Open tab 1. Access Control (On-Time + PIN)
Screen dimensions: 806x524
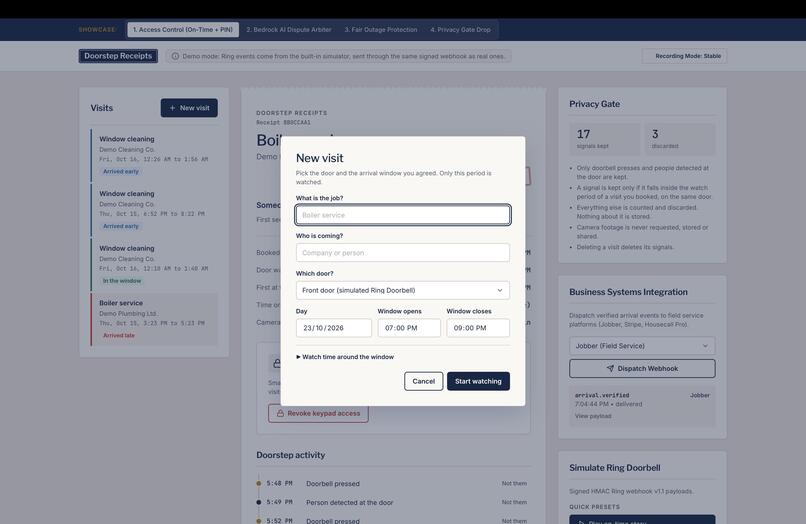[183, 29]
